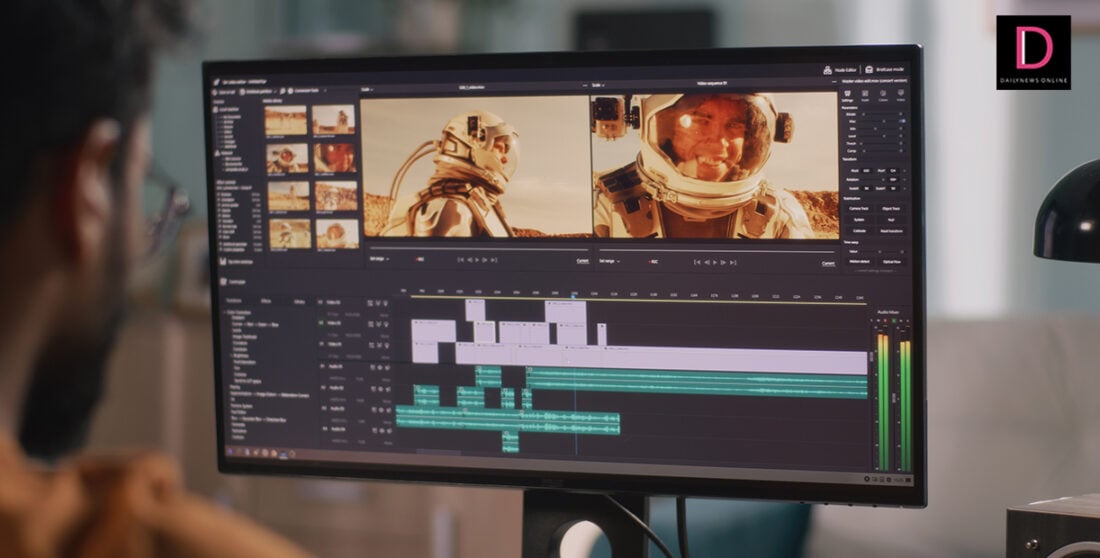The height and width of the screenshot is (558, 1100).
Task: Open the Set range dropdown under right viewer
Action: click(x=610, y=261)
